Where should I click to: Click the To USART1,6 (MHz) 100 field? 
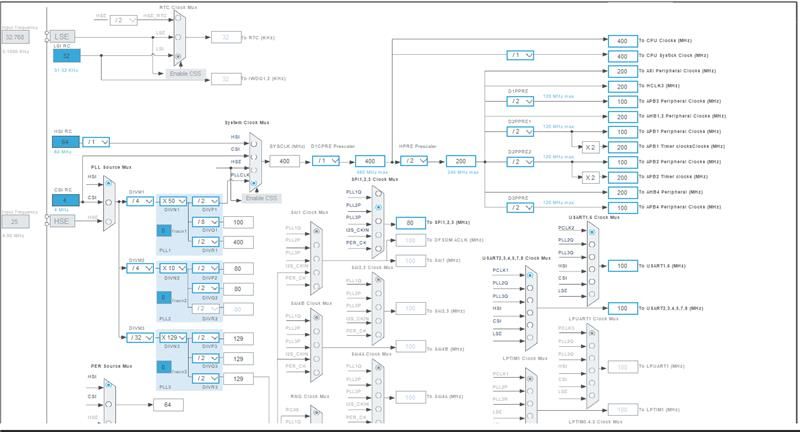click(x=622, y=266)
